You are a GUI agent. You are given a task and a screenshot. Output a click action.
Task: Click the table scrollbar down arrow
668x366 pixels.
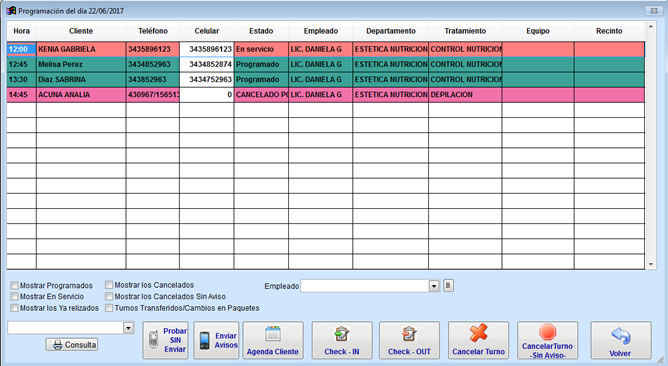(x=651, y=265)
